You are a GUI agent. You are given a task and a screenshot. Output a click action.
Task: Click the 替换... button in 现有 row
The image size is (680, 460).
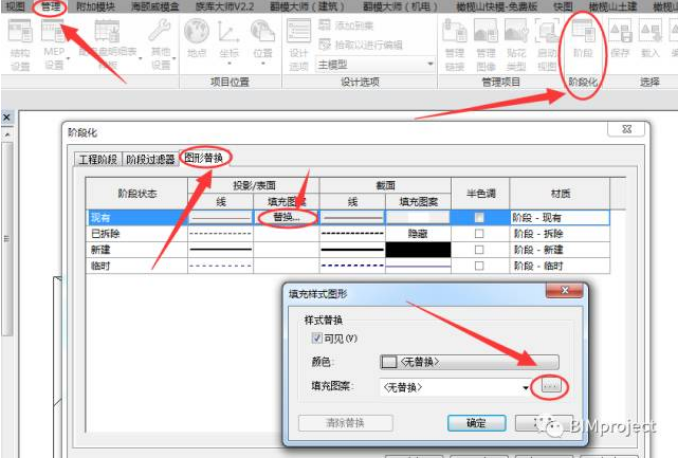coord(286,217)
